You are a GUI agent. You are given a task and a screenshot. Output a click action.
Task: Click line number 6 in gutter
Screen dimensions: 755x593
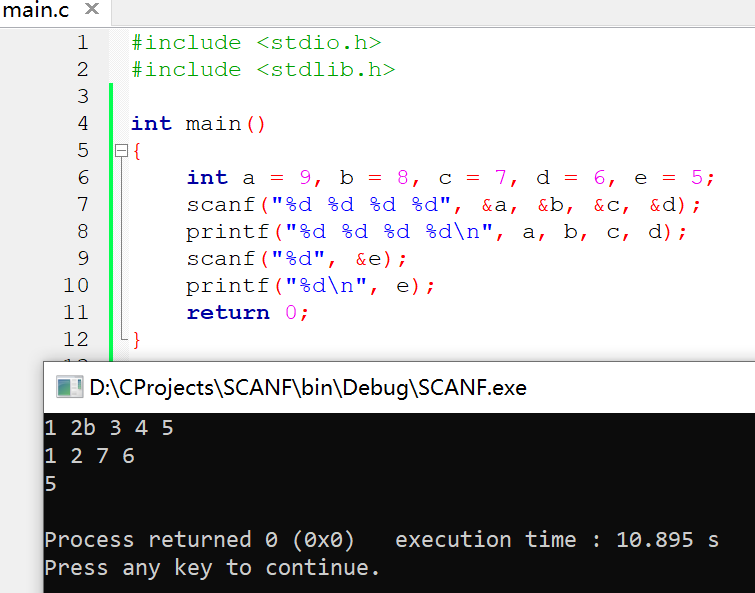pyautogui.click(x=83, y=178)
